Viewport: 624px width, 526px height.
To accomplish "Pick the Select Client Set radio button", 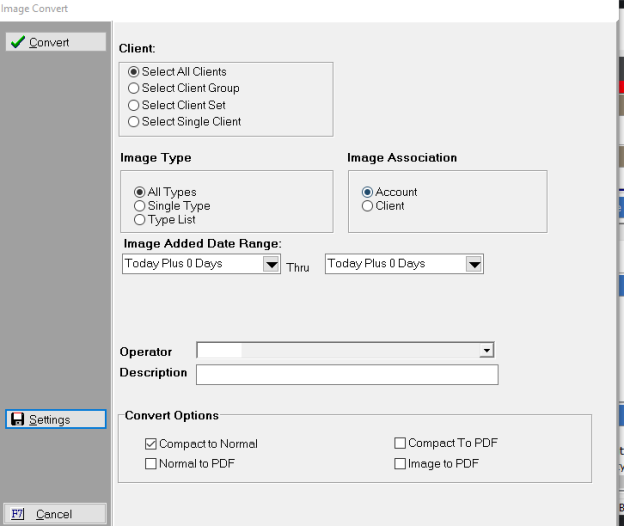I will click(x=134, y=105).
